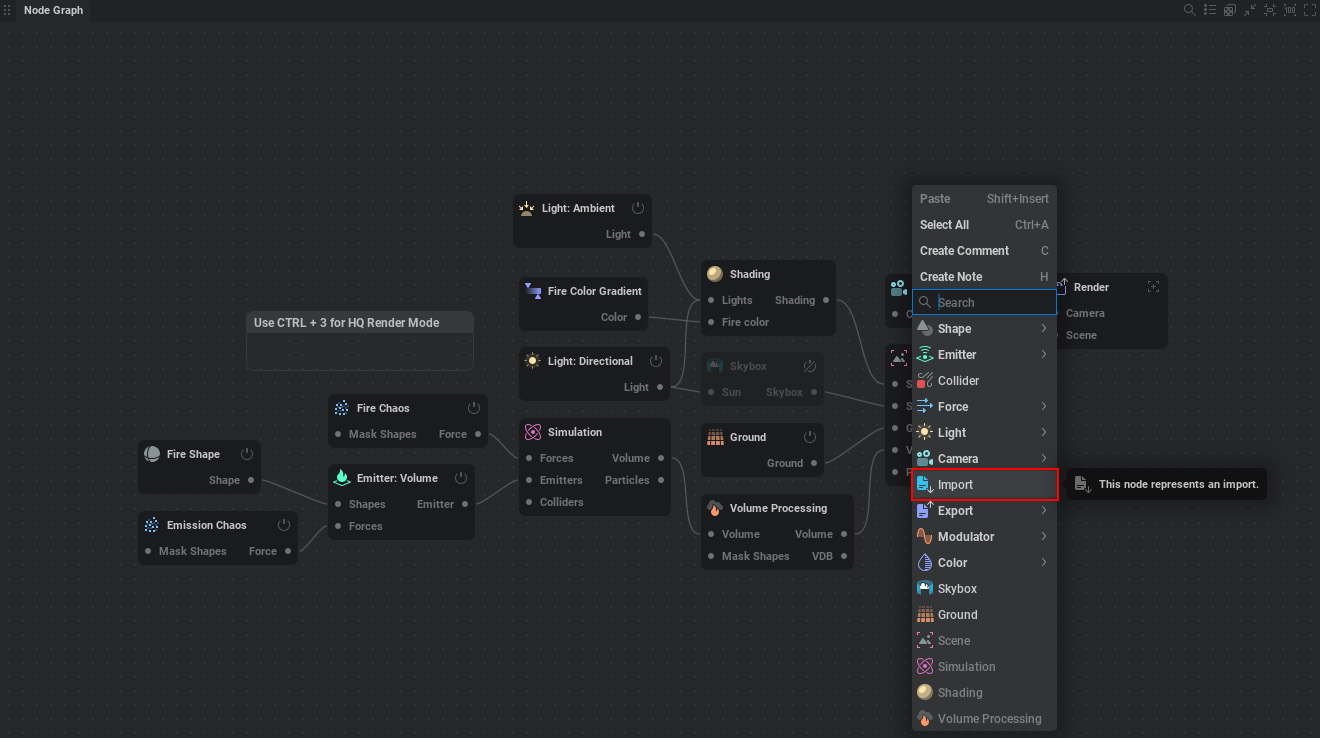Switch to the Node Graph tab
This screenshot has width=1320, height=738.
pos(53,10)
